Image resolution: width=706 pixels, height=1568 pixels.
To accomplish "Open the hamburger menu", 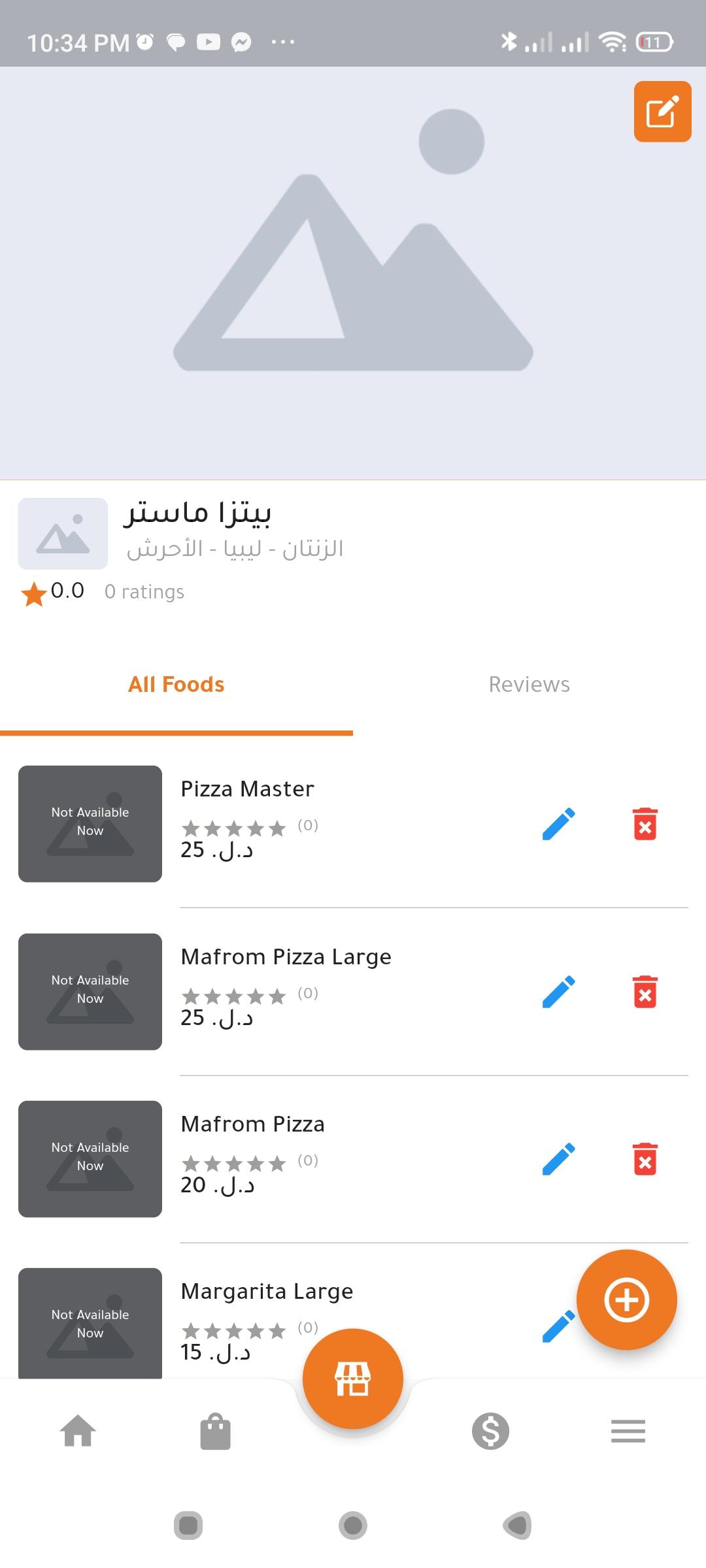I will [x=628, y=1431].
